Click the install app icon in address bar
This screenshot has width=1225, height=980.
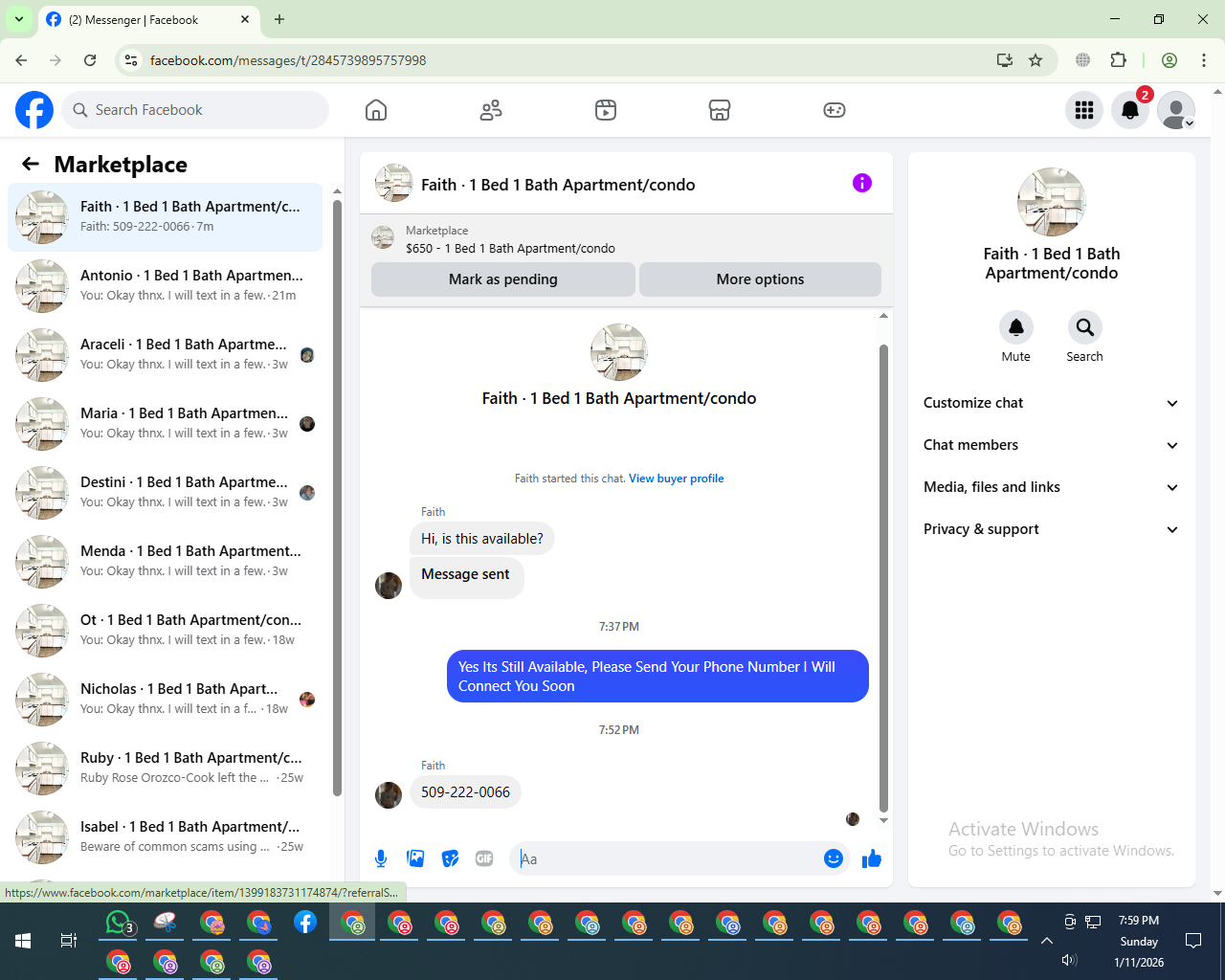pos(1005,60)
